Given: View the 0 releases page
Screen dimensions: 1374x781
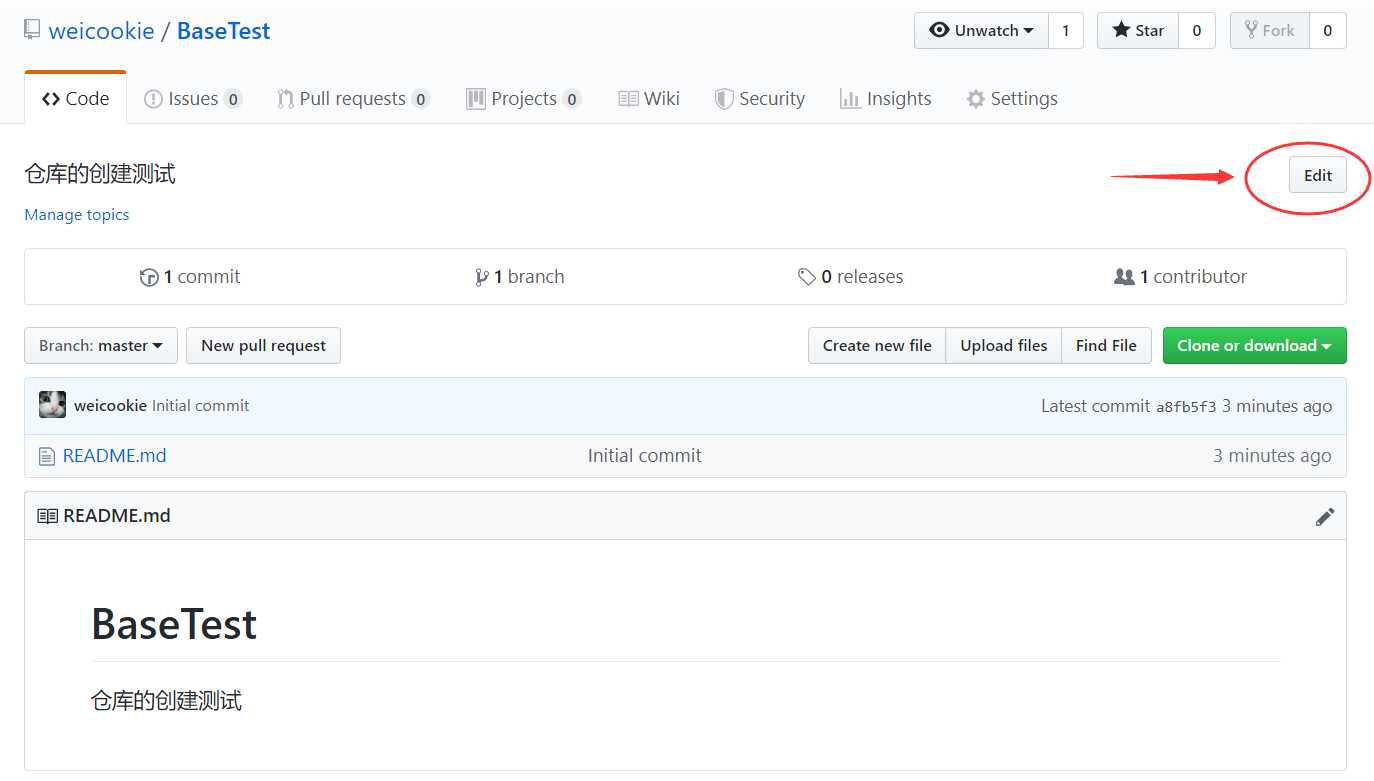Looking at the screenshot, I should tap(851, 277).
